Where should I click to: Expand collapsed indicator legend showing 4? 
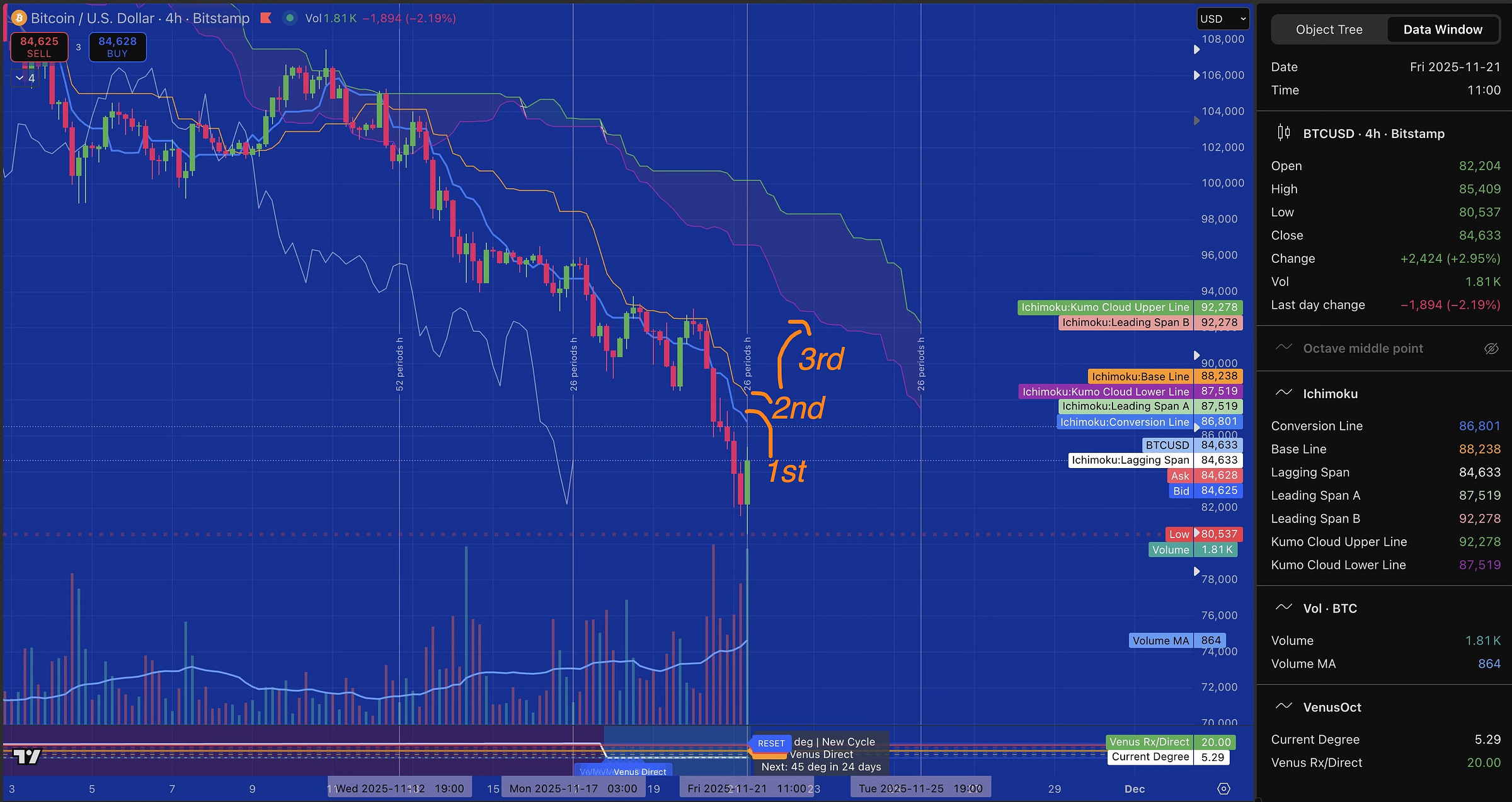point(25,78)
